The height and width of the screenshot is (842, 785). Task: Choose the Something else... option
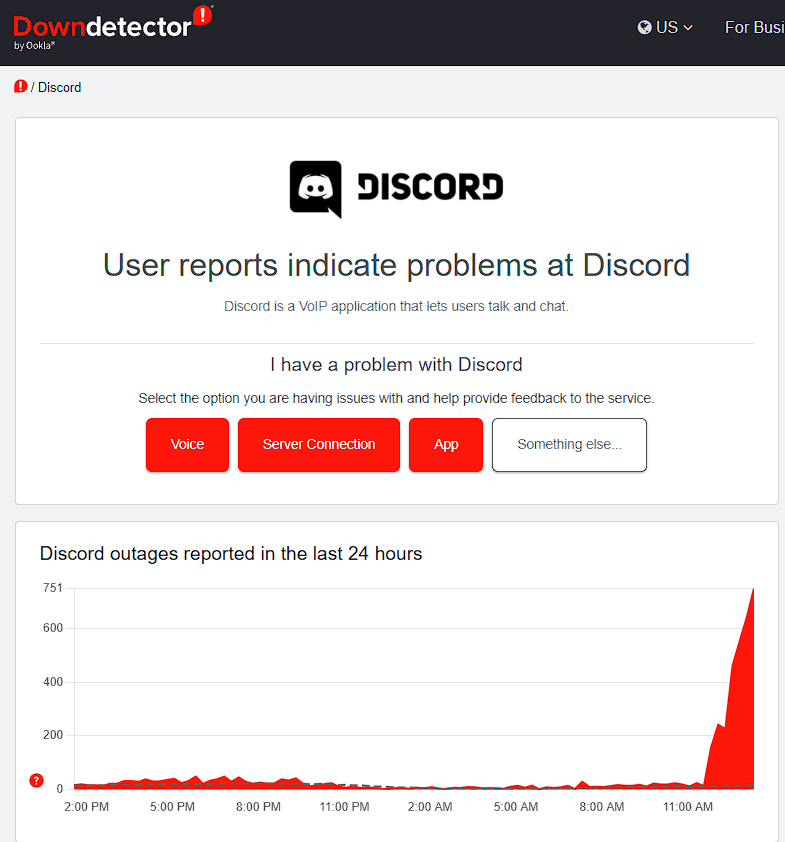pos(569,445)
